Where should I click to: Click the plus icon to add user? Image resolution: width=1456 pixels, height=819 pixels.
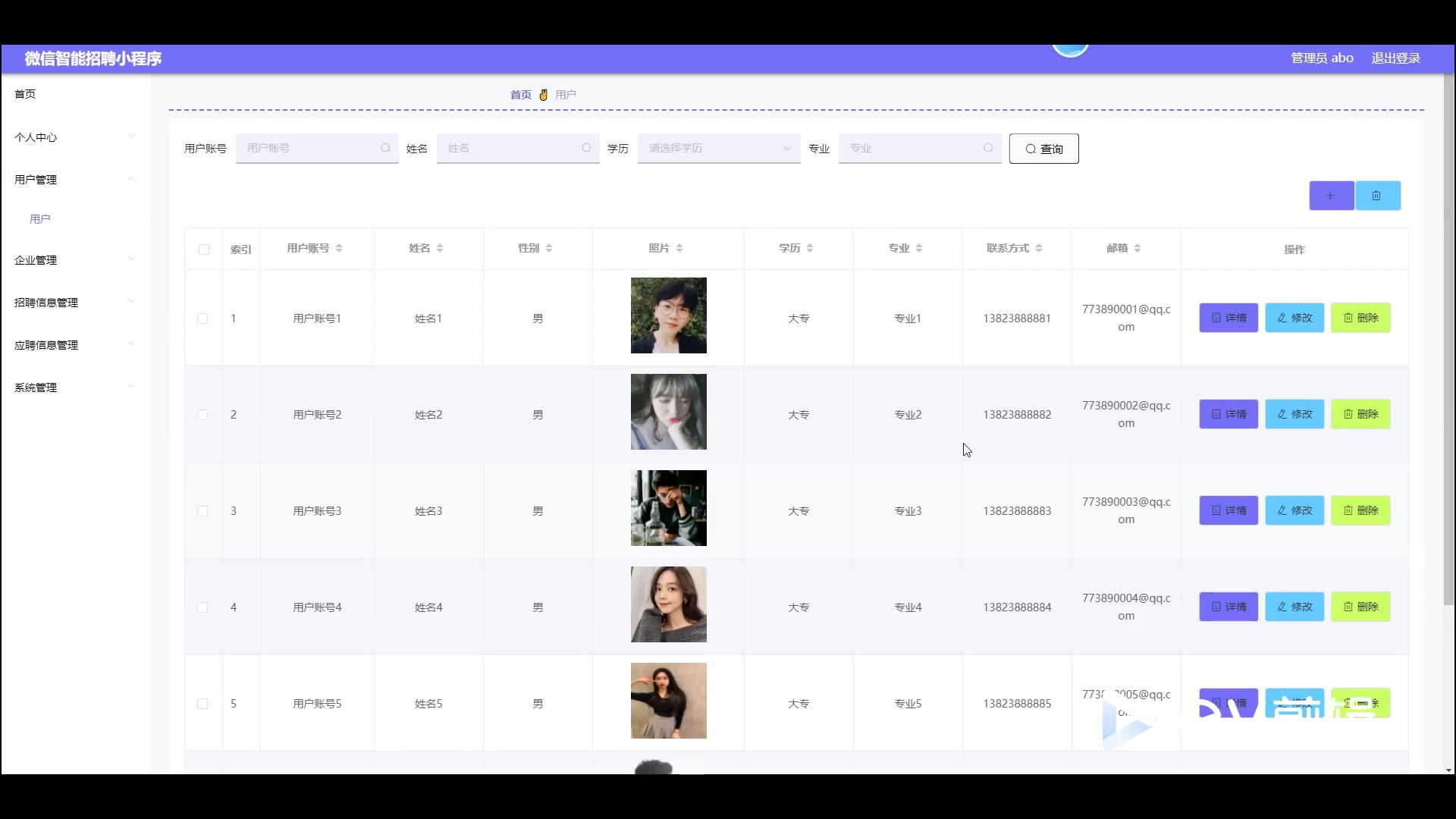click(x=1331, y=196)
